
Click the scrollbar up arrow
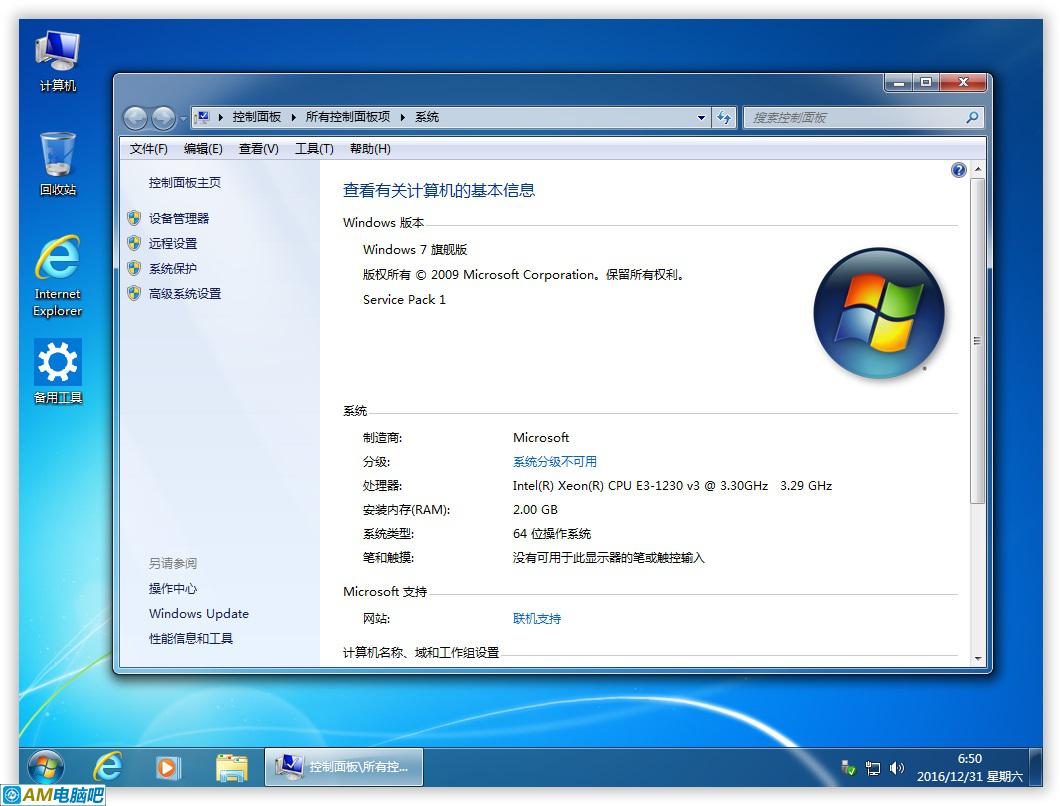[x=977, y=169]
